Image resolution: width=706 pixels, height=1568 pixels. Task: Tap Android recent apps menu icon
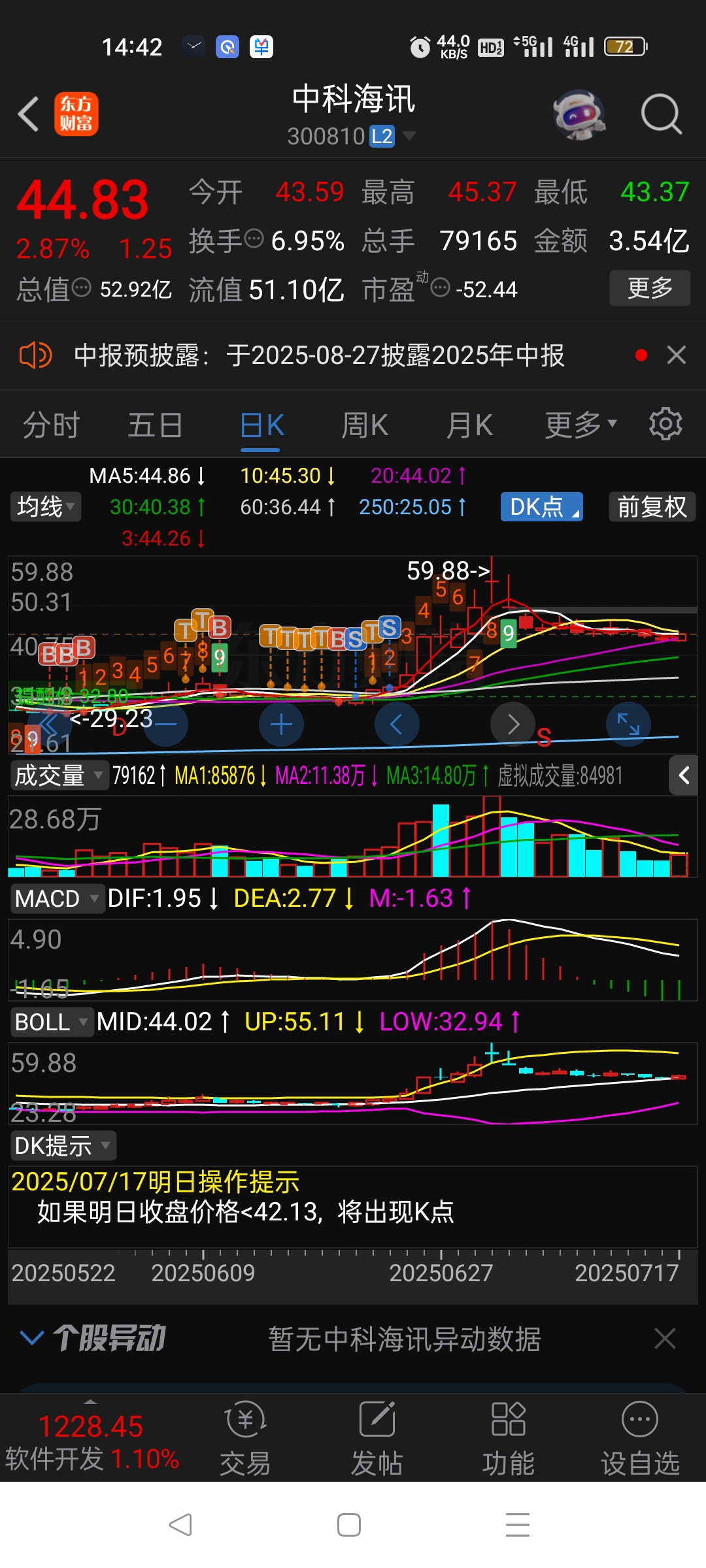pyautogui.click(x=518, y=1525)
